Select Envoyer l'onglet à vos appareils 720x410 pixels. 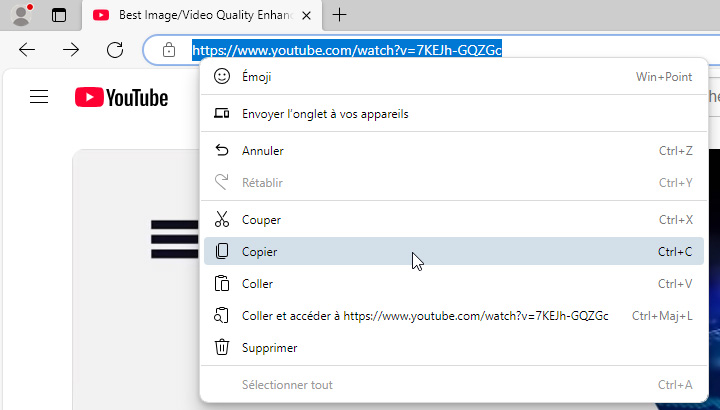point(454,113)
